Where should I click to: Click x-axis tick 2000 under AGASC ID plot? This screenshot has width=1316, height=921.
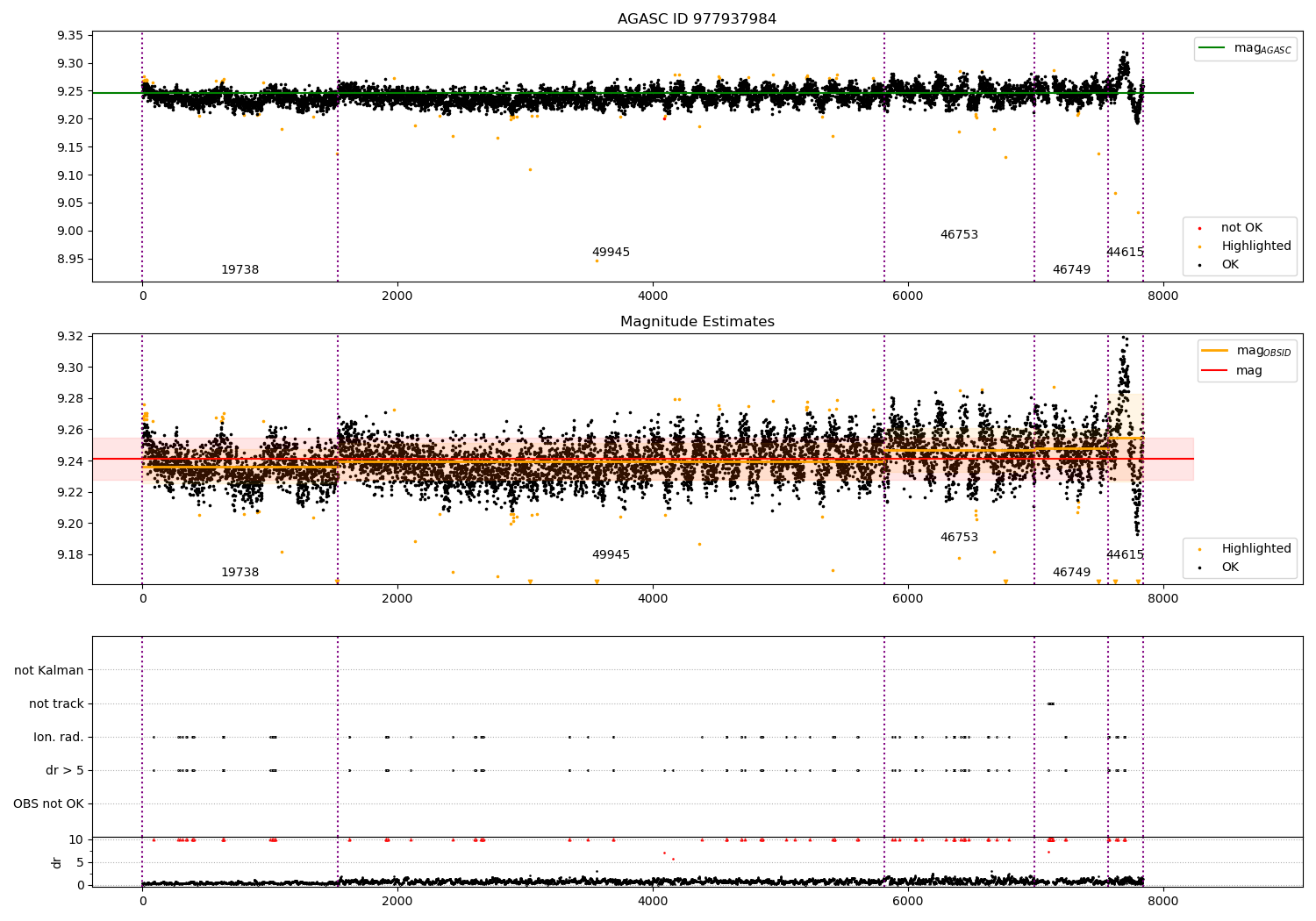click(397, 296)
